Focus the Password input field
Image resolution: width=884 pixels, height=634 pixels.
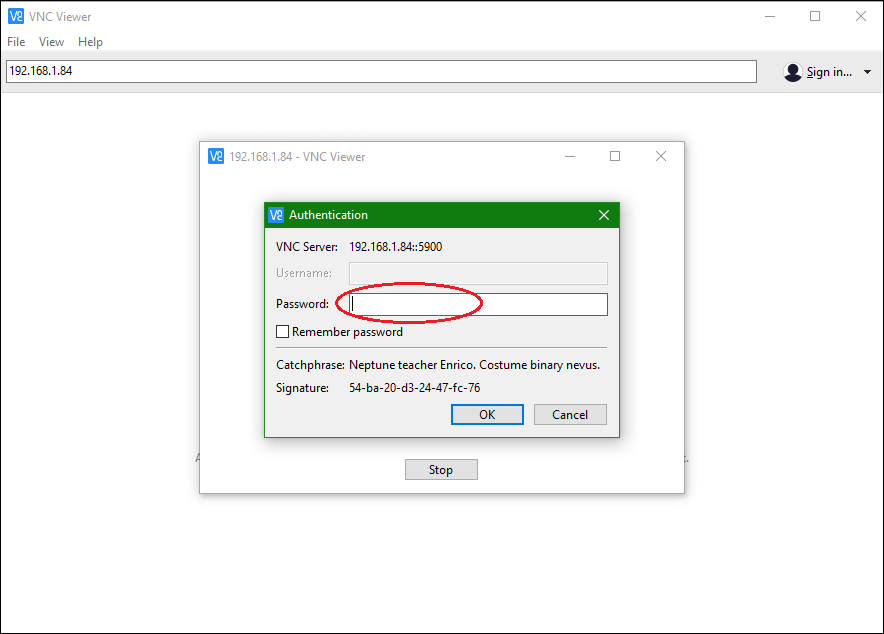point(478,304)
